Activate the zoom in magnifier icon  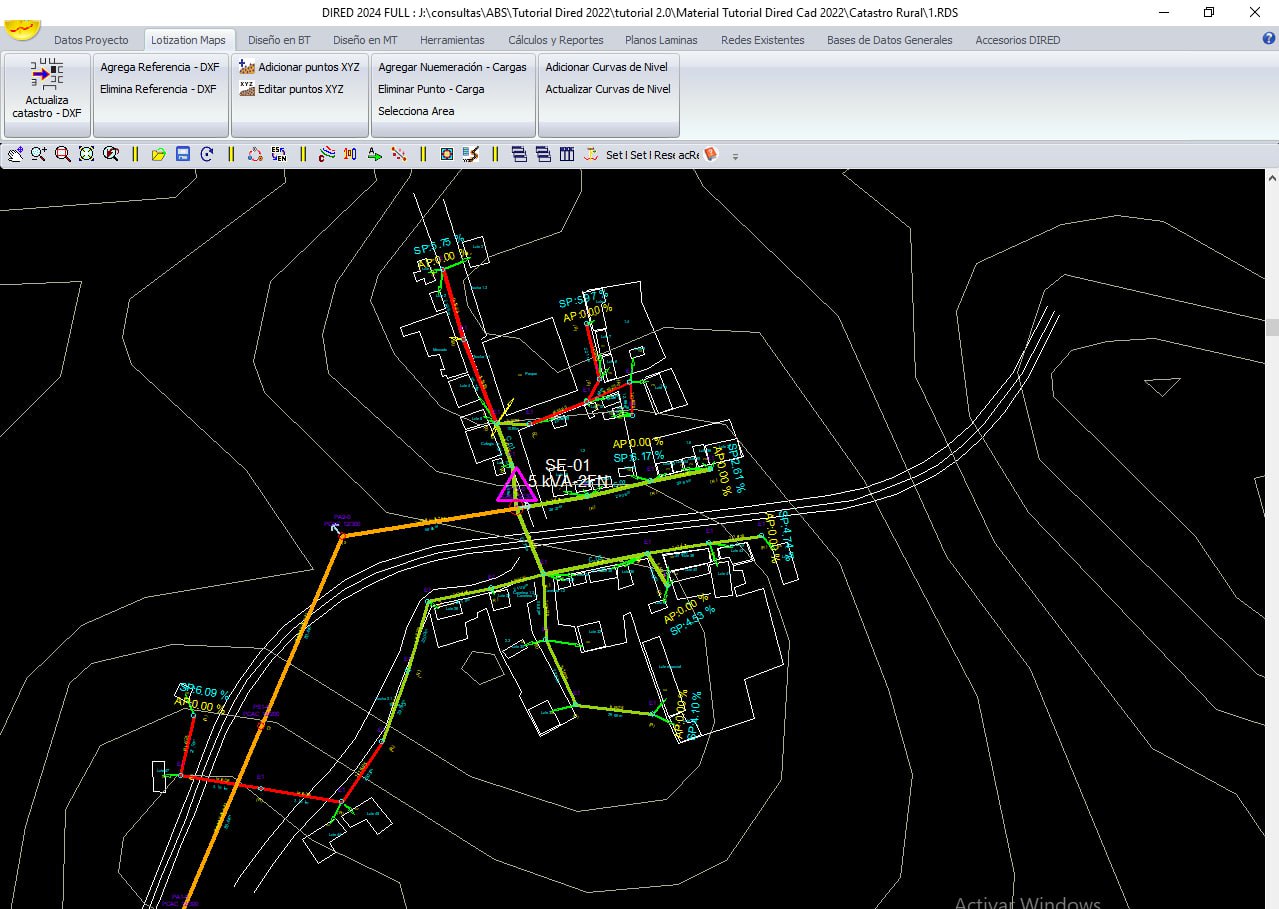coord(39,154)
